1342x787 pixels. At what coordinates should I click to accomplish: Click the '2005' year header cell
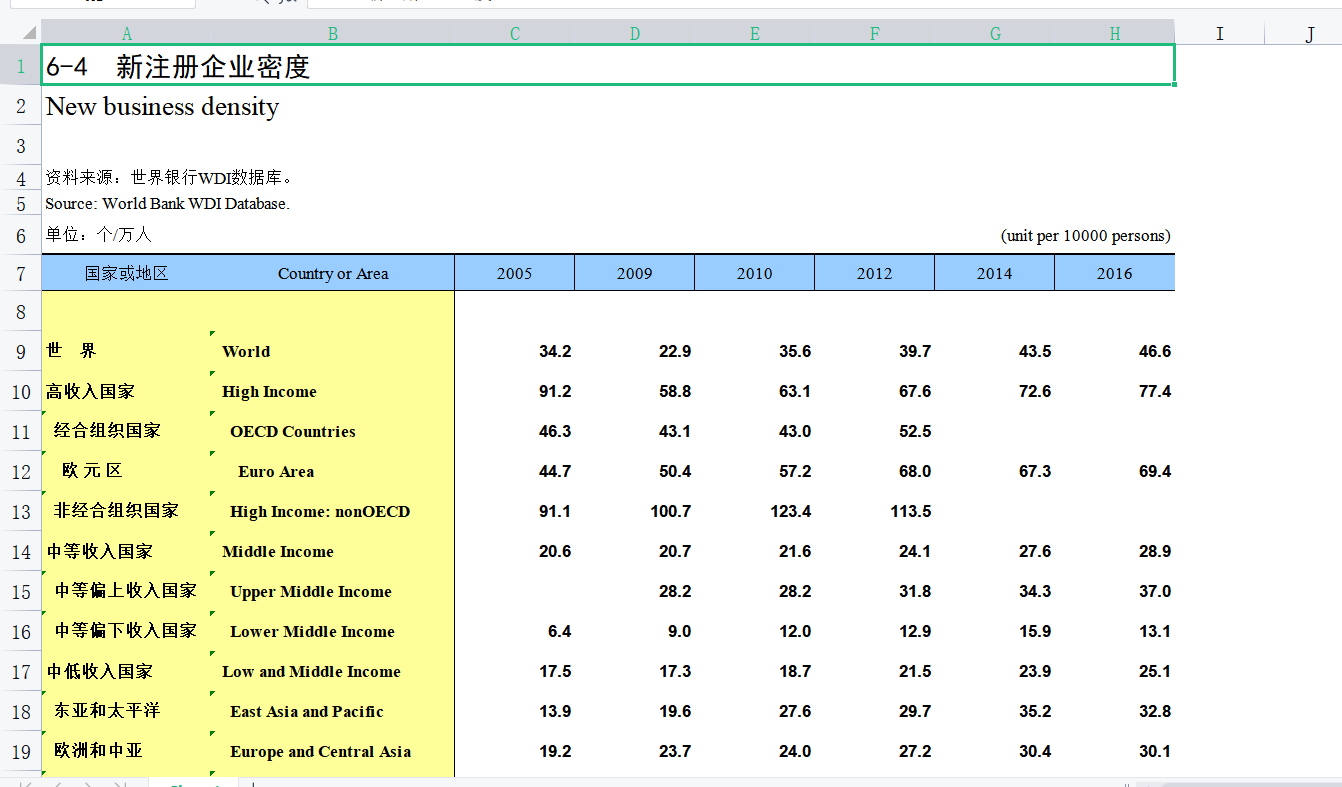[x=514, y=273]
